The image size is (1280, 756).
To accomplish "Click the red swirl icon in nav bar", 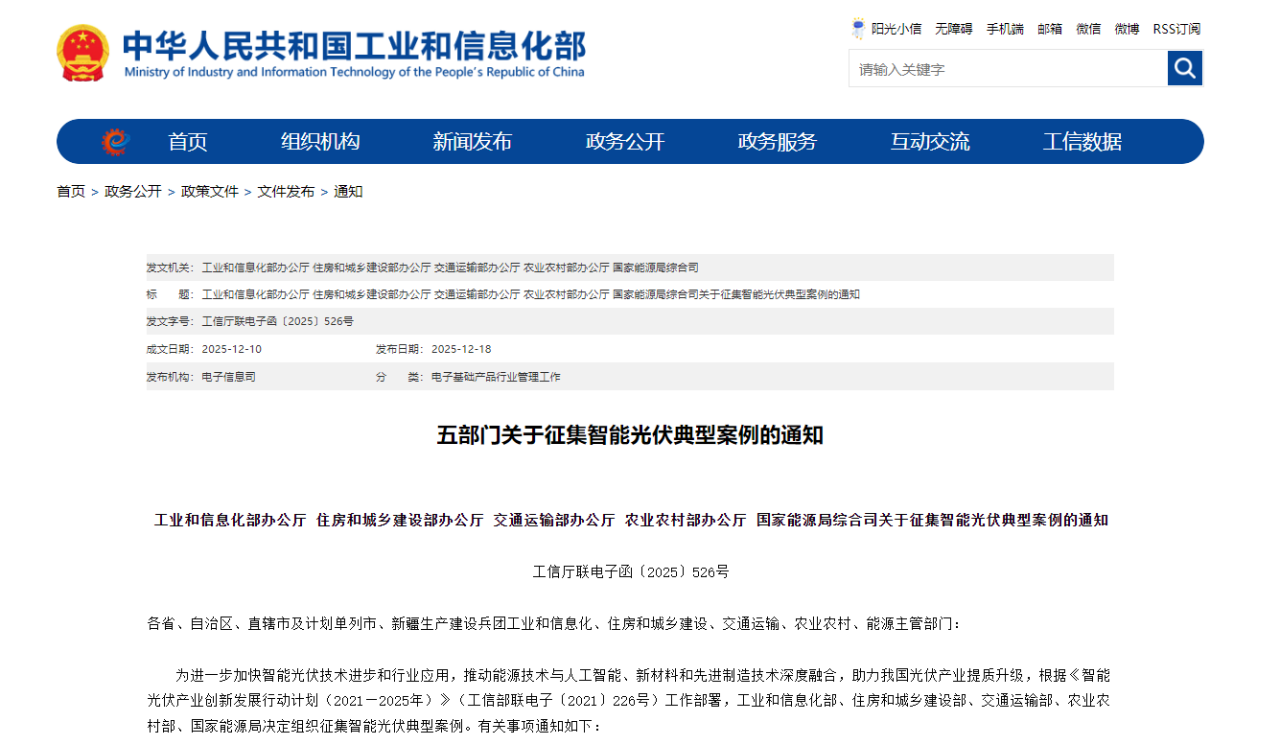I will [116, 142].
